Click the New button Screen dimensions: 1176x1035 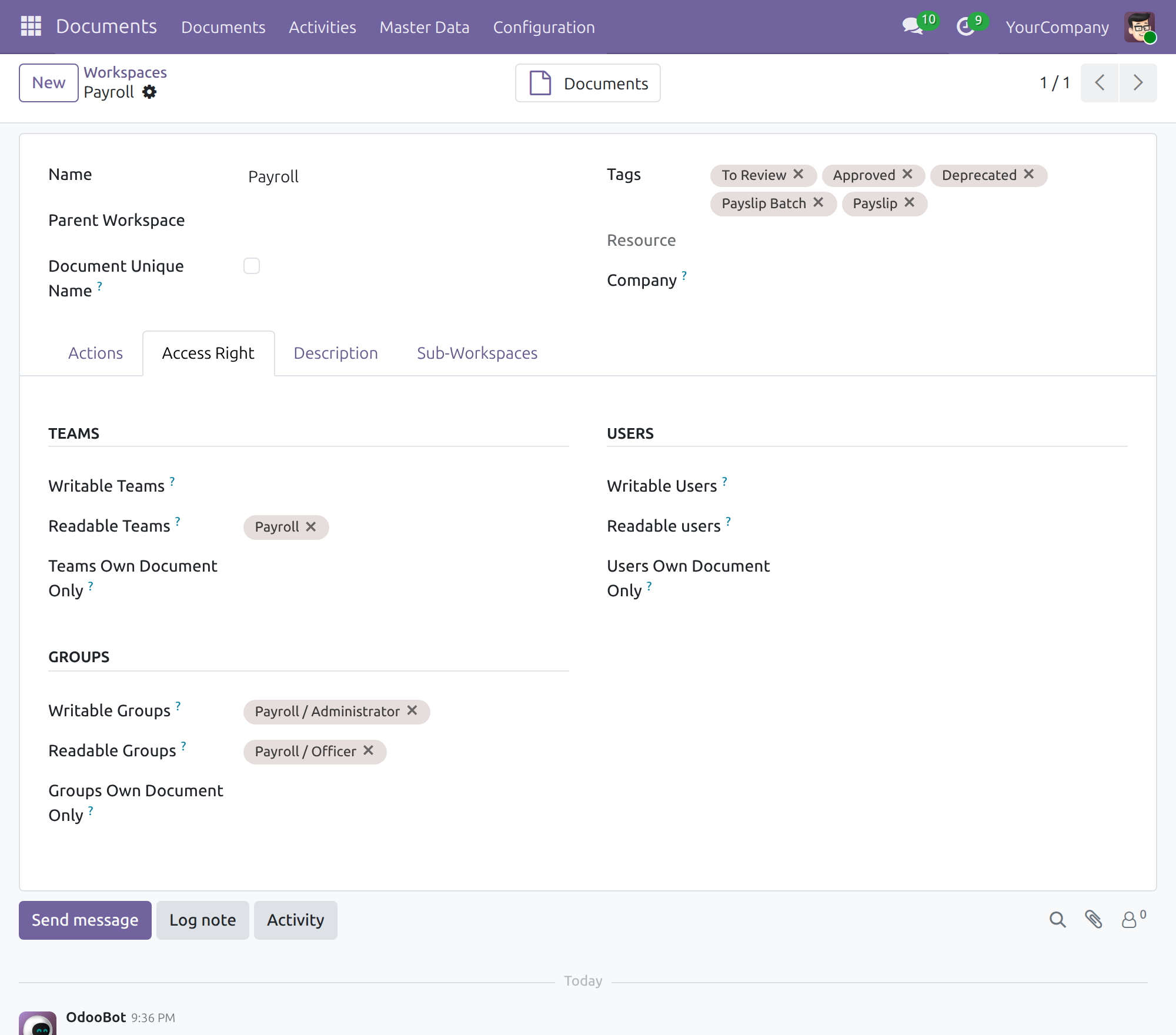click(48, 83)
